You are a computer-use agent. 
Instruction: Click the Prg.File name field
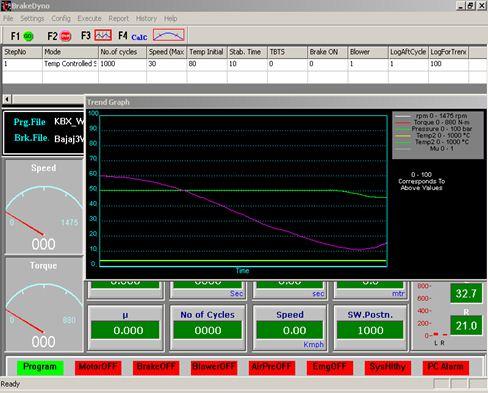coord(69,121)
